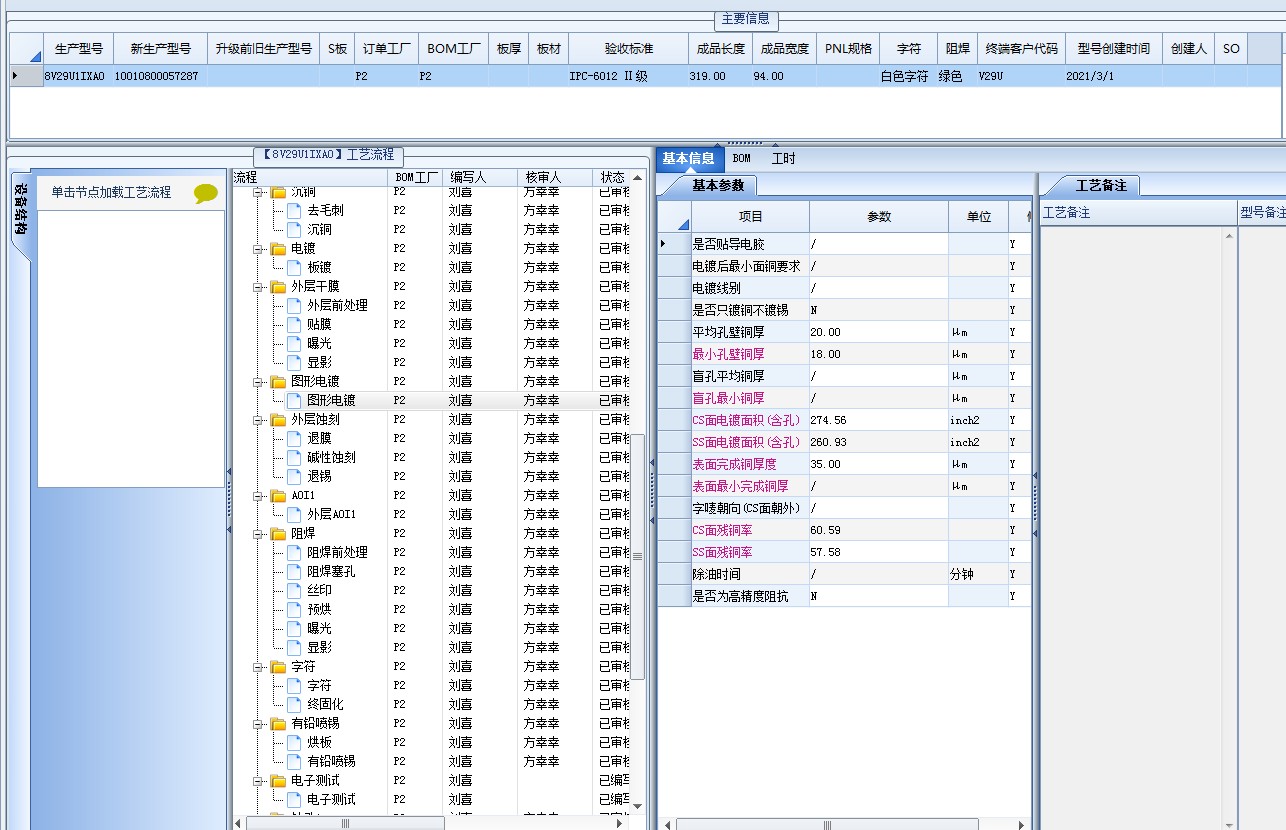The width and height of the screenshot is (1286, 830).
Task: Click the 35.00 表面完成铜厚度 value
Action: click(879, 464)
